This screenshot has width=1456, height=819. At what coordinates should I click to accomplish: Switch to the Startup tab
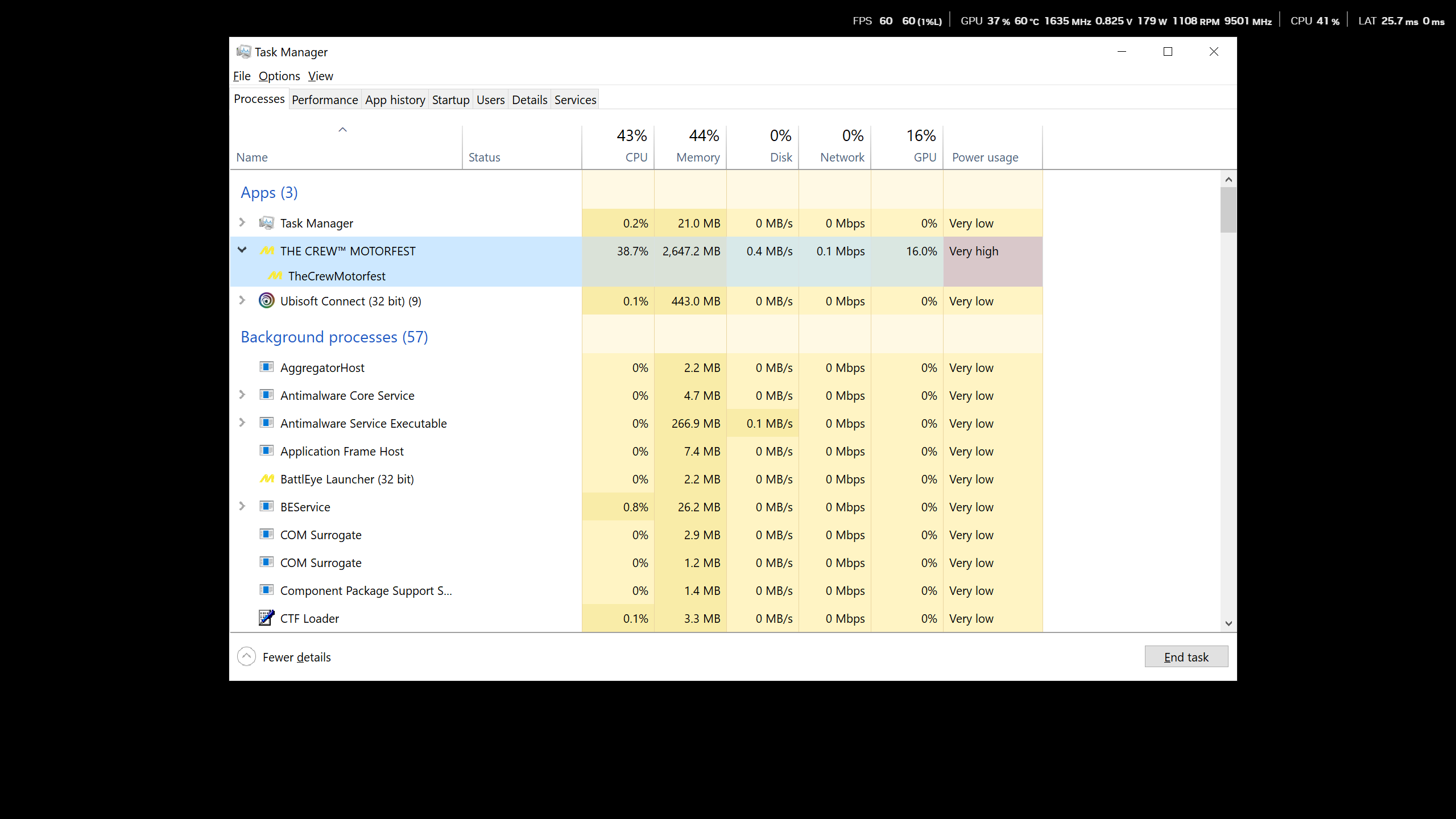[x=451, y=100]
